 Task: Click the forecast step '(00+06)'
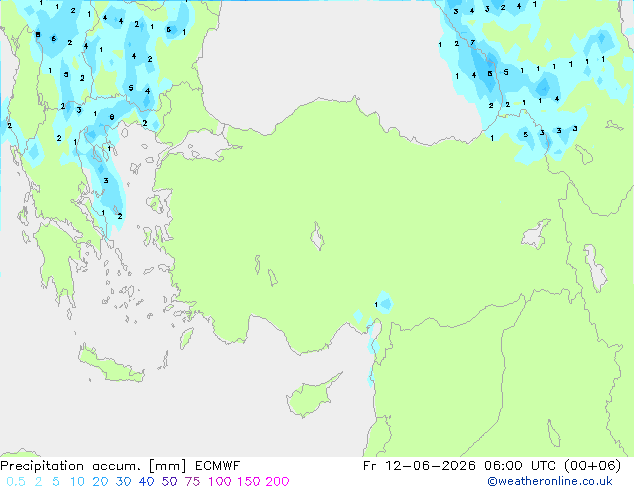[593, 466]
